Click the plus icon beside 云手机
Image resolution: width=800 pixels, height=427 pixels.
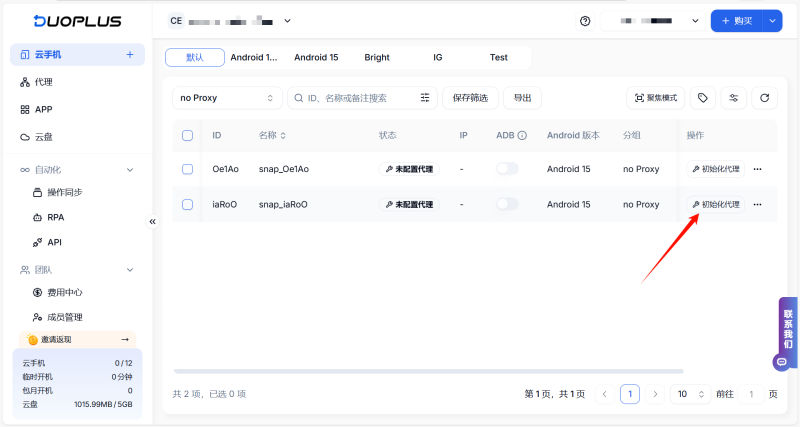coord(129,55)
